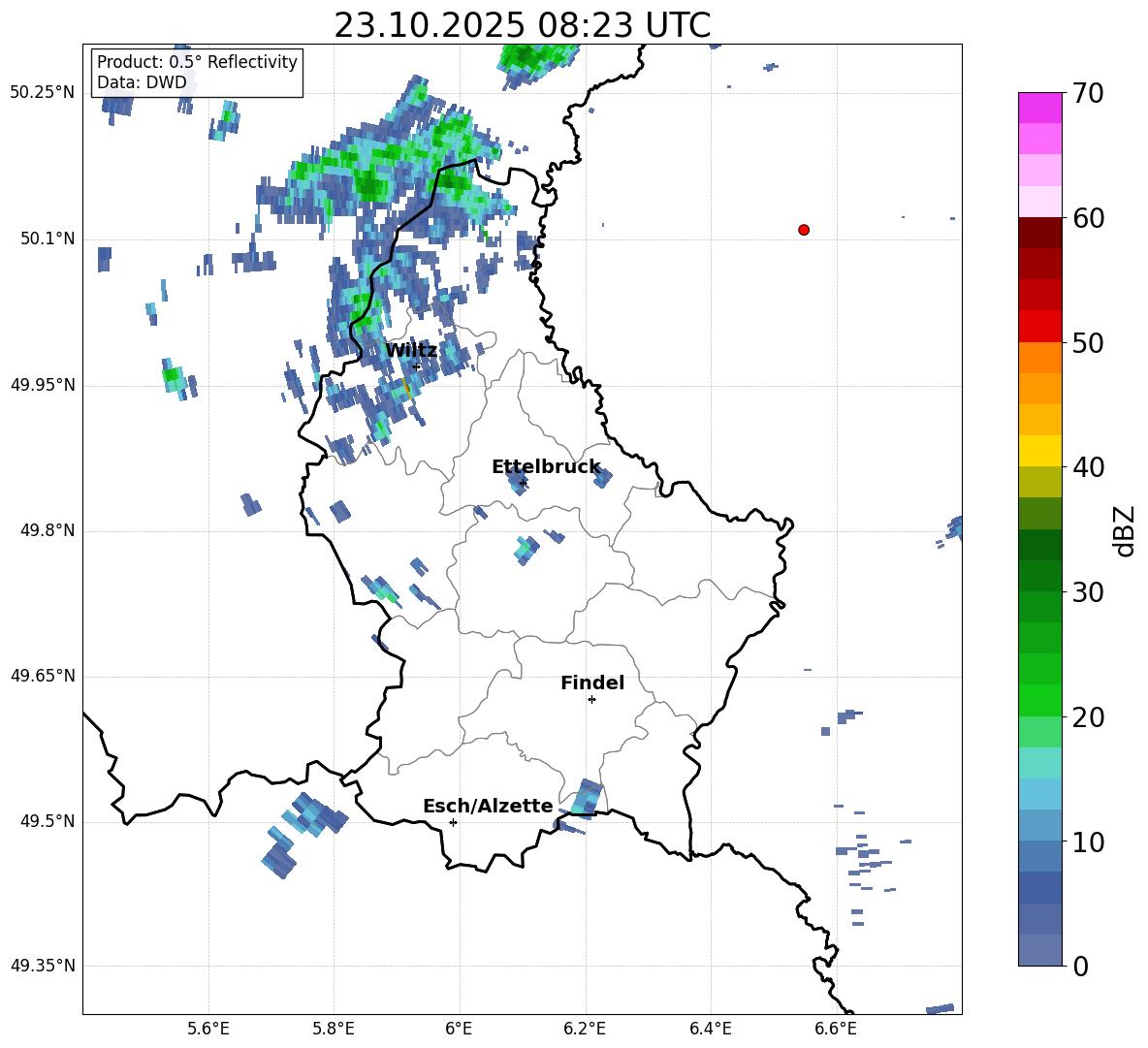Viewport: 1148px width, 1048px height.
Task: Click the longitude label 6.6°E
Action: point(836,1029)
